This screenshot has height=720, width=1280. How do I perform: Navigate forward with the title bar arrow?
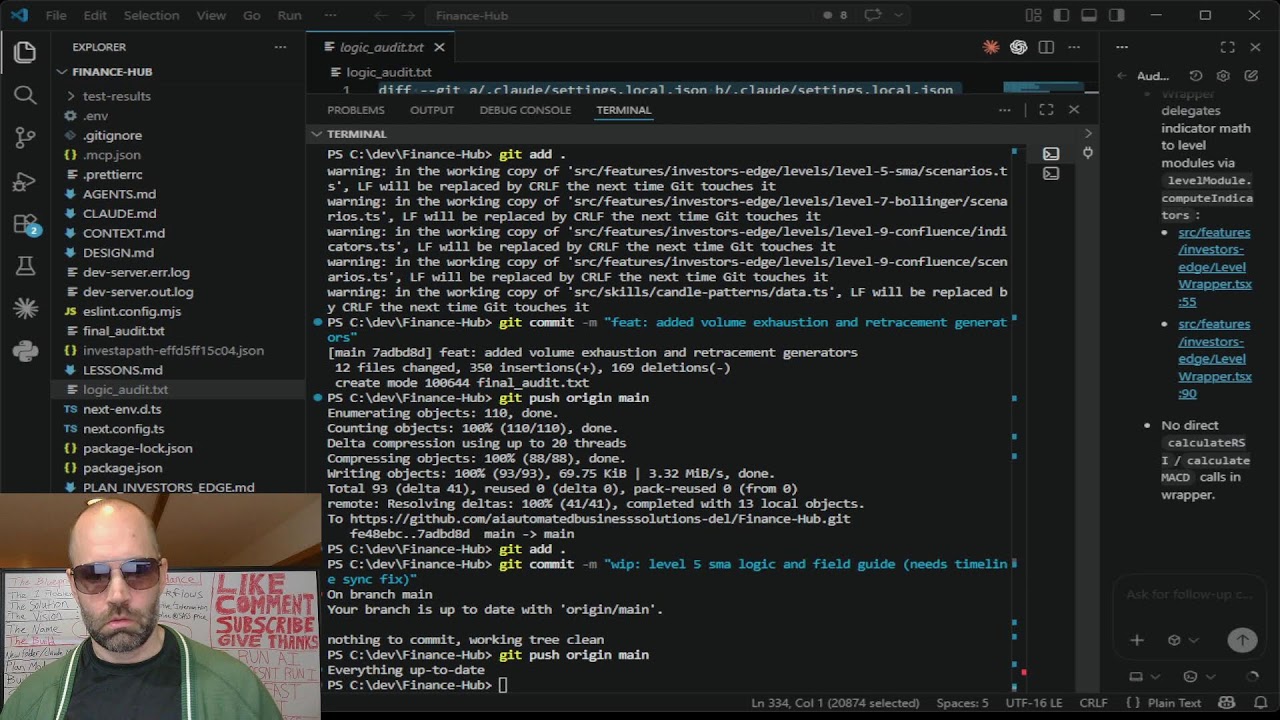(407, 15)
